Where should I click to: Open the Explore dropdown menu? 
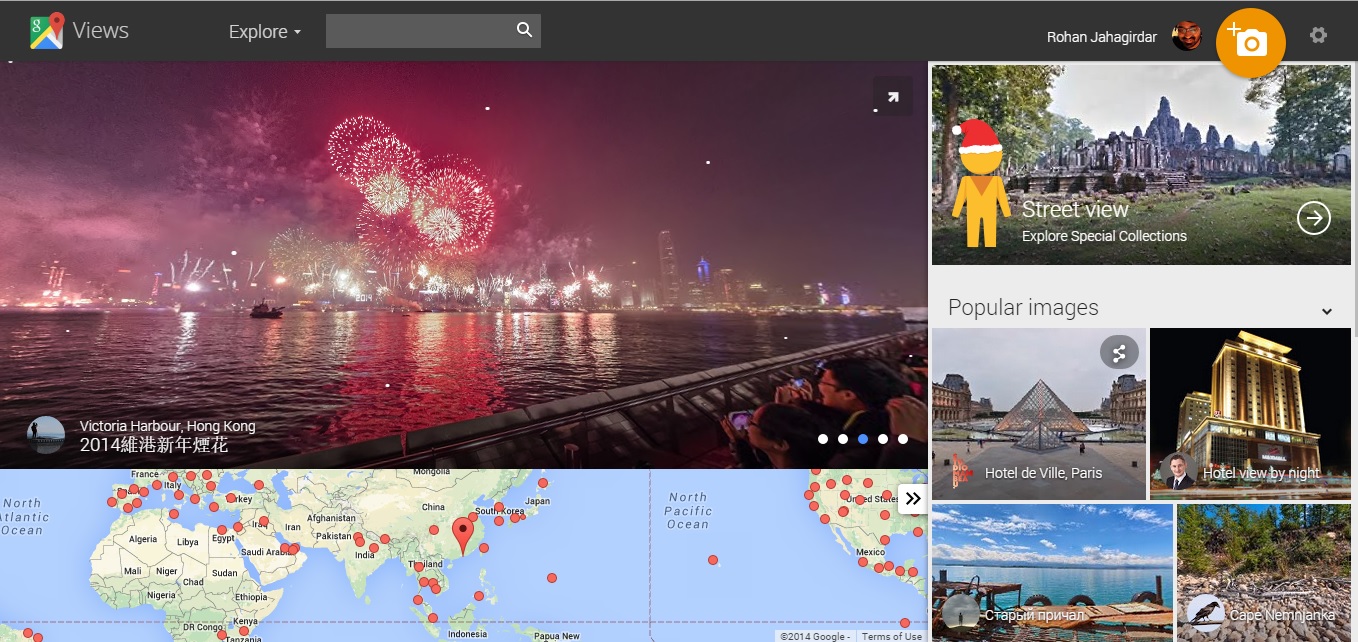point(265,32)
